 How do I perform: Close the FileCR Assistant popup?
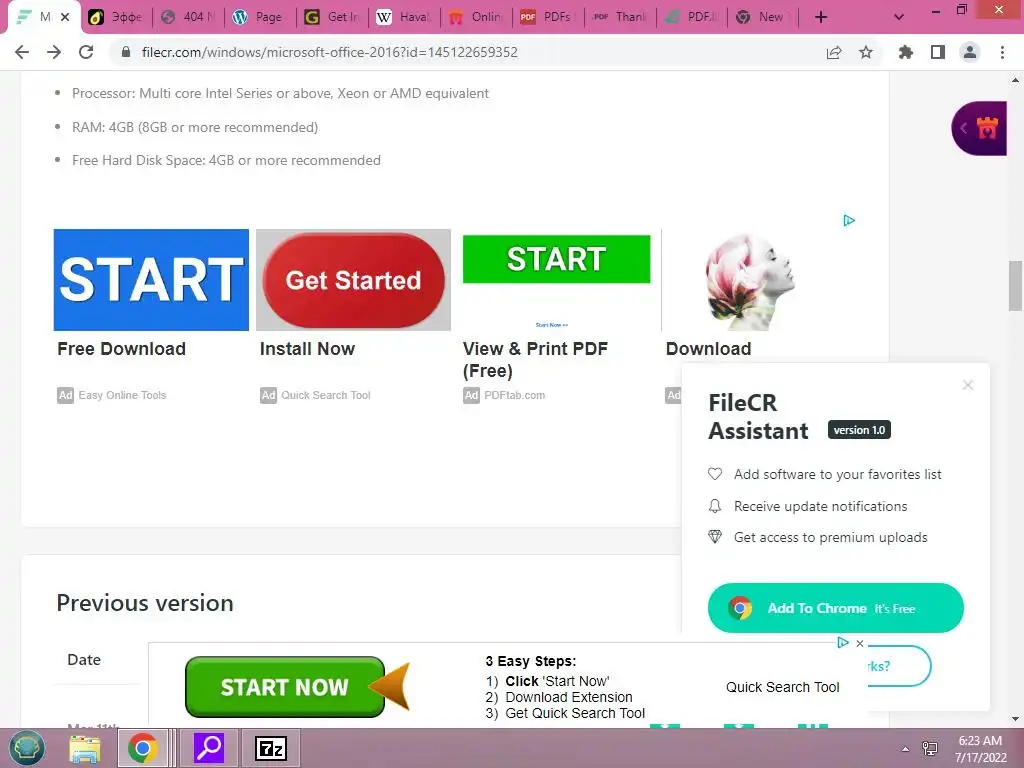(x=968, y=385)
